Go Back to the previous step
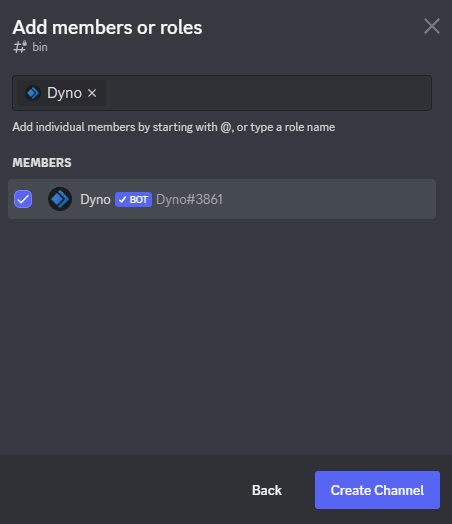Screen dimensions: 452x524 (267, 490)
